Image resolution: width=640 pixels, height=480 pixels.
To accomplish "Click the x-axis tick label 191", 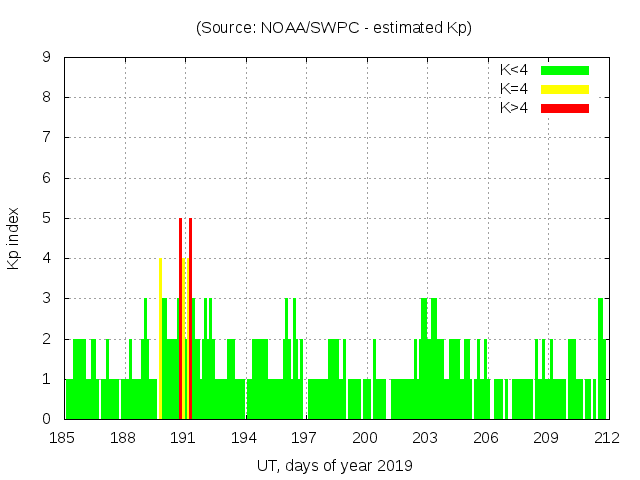I will [x=183, y=437].
